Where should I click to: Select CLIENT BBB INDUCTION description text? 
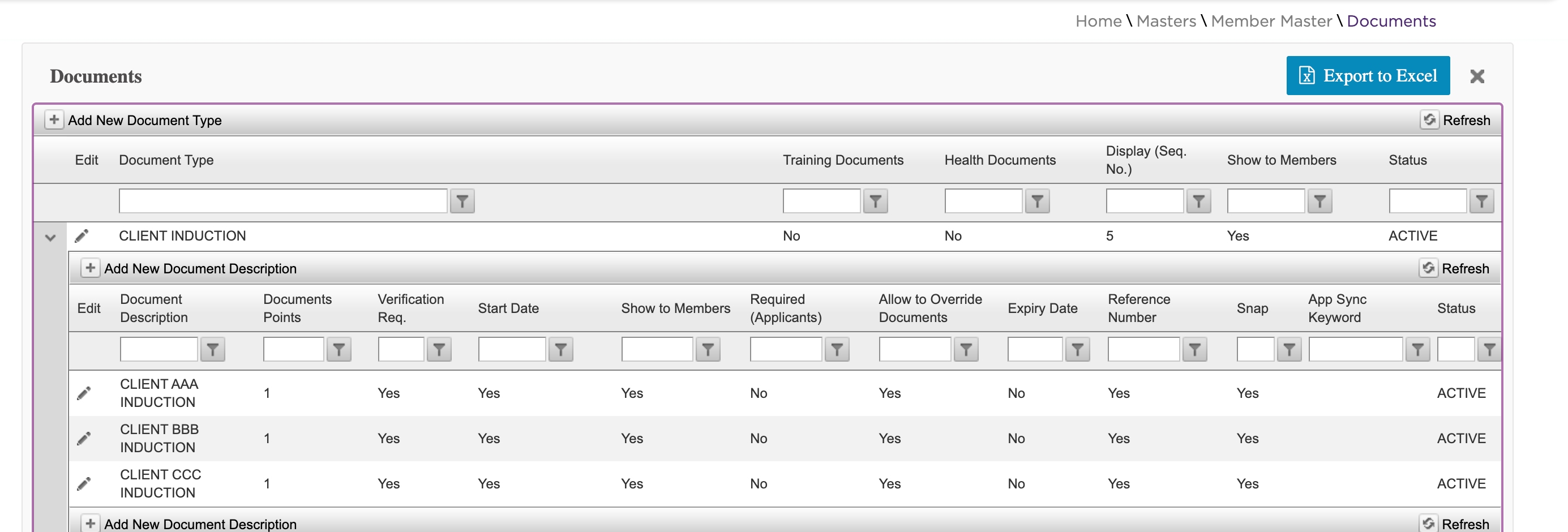160,438
